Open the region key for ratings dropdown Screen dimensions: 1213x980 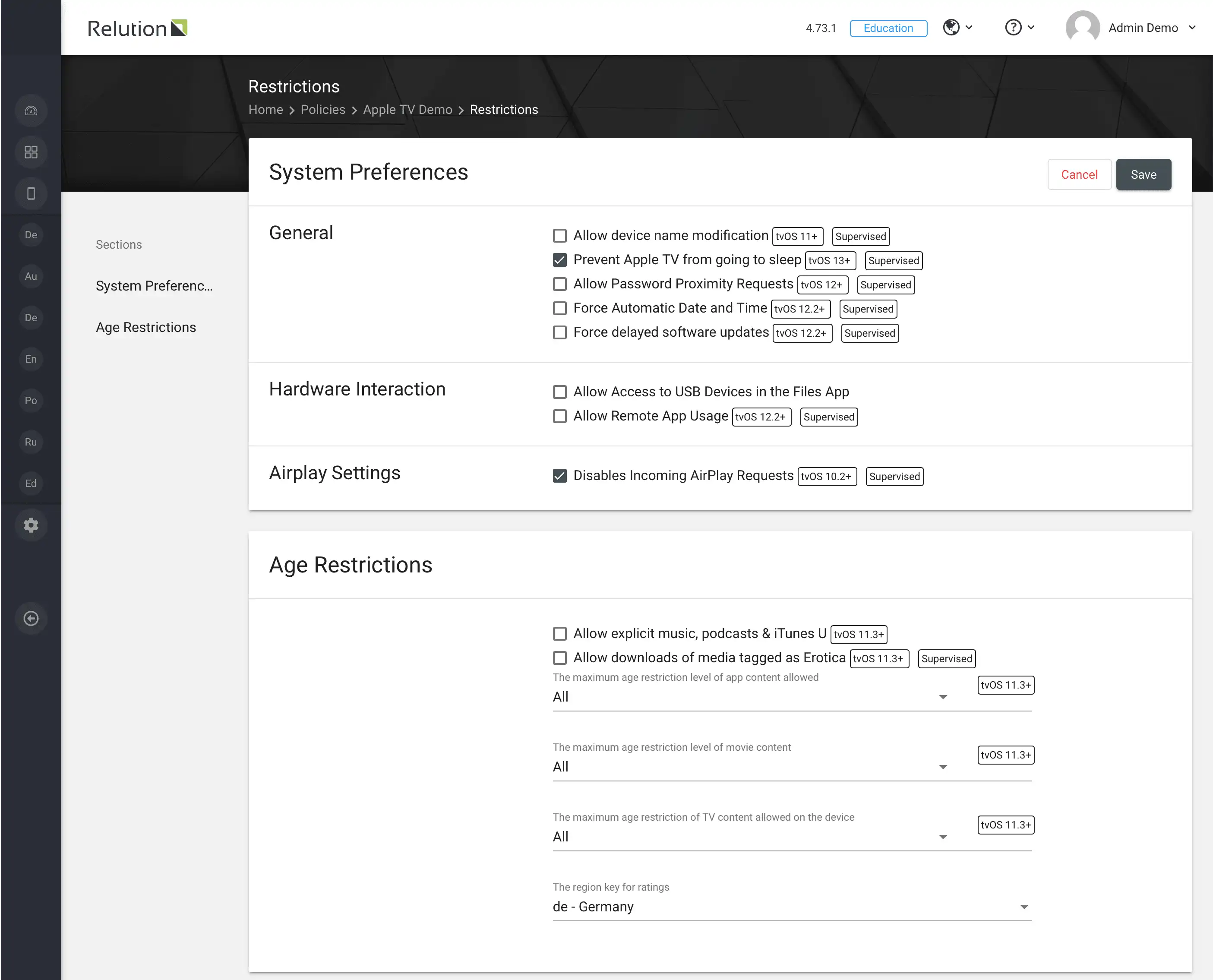click(x=792, y=907)
